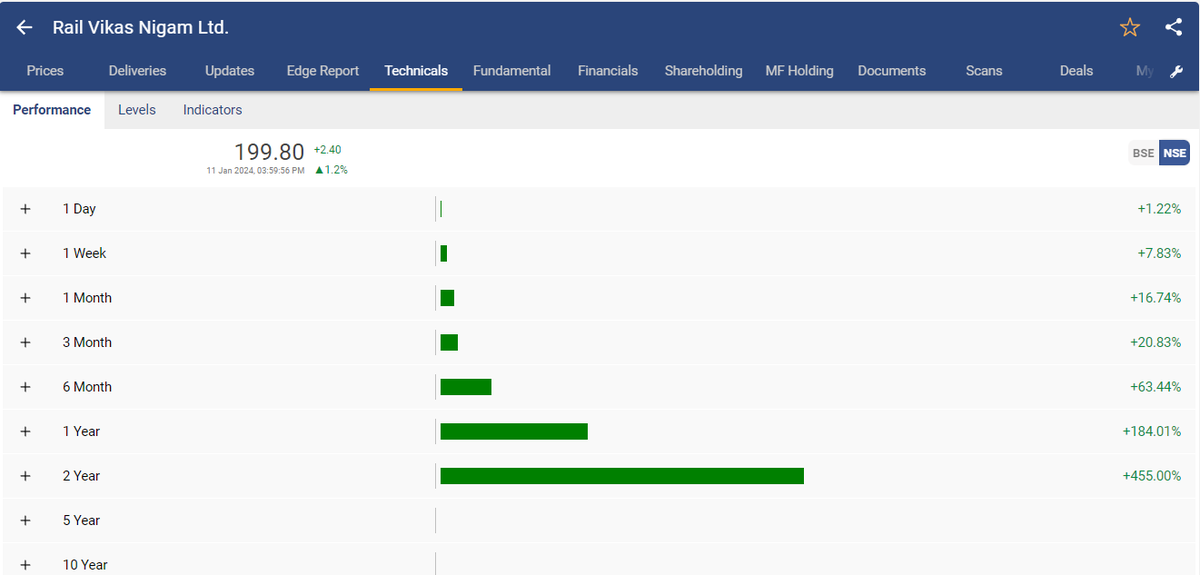The image size is (1200, 575).
Task: Click the +455.00% return value
Action: coord(1152,476)
